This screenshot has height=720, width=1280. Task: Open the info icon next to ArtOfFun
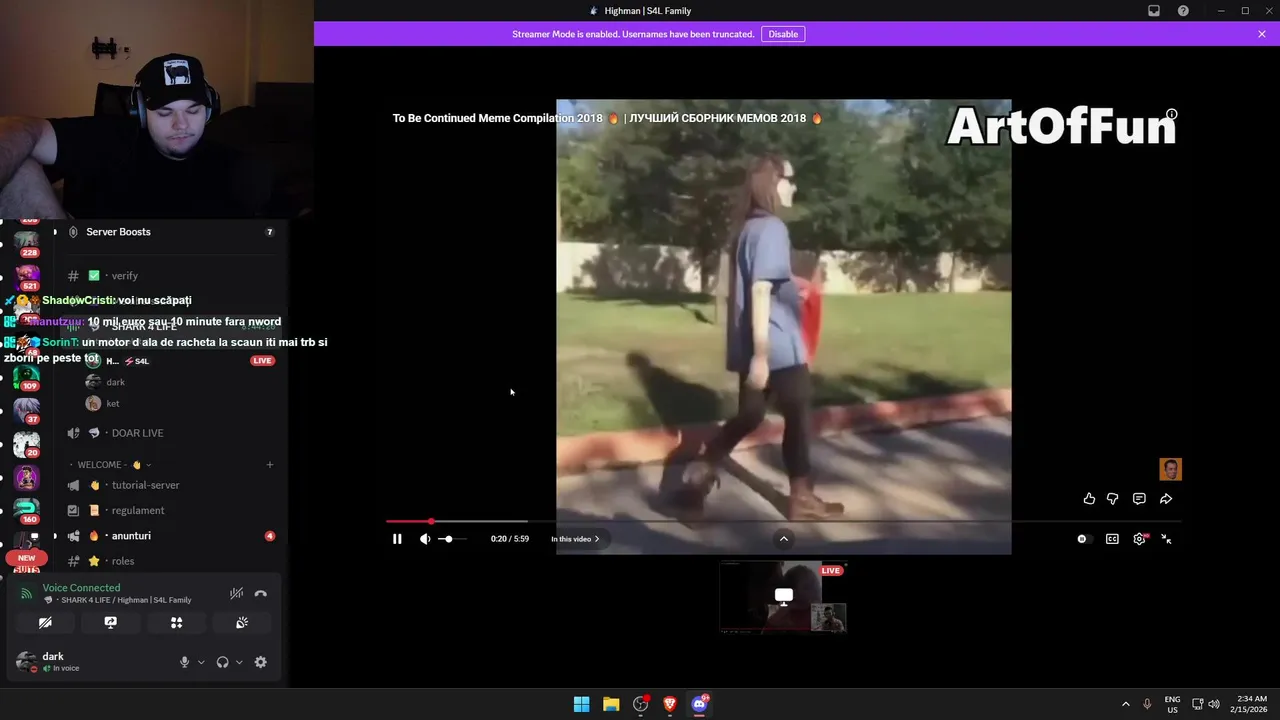pos(1172,114)
